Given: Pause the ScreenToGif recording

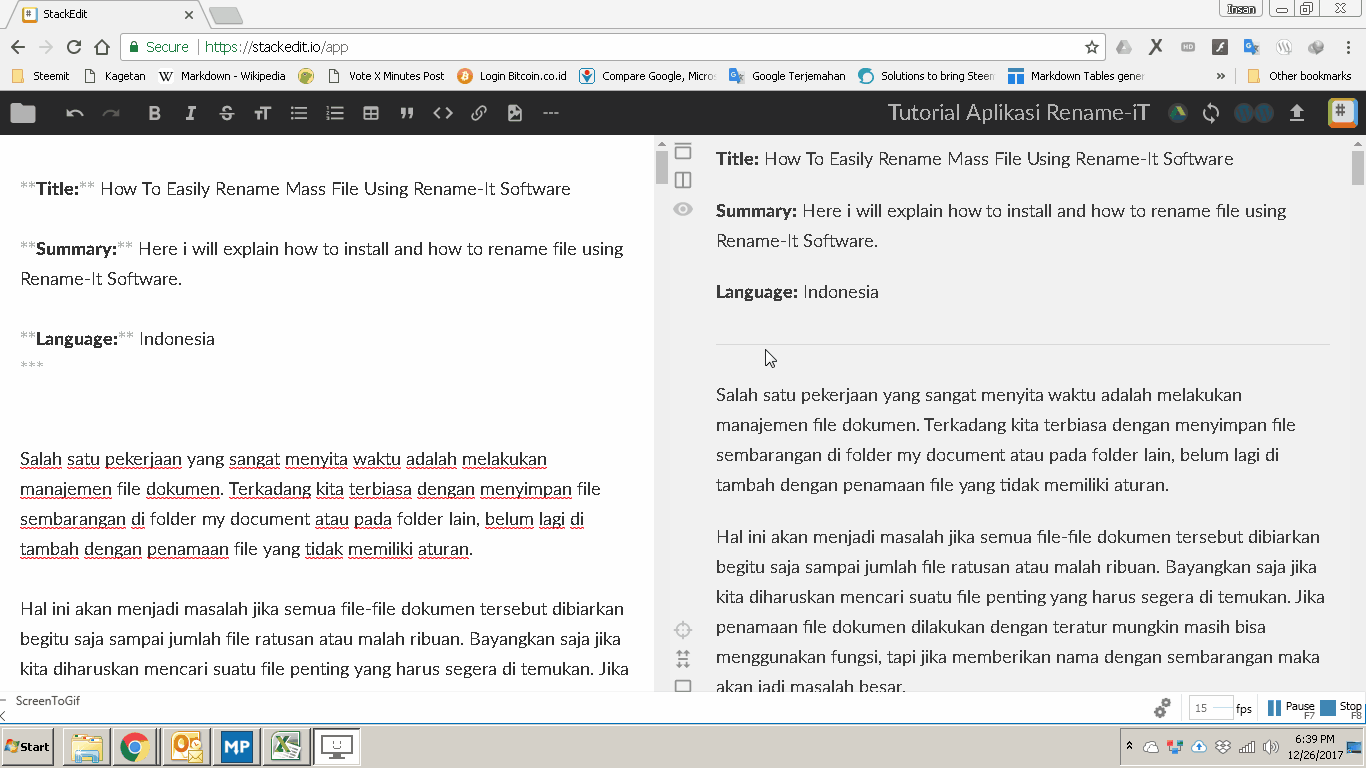Looking at the screenshot, I should point(1291,708).
